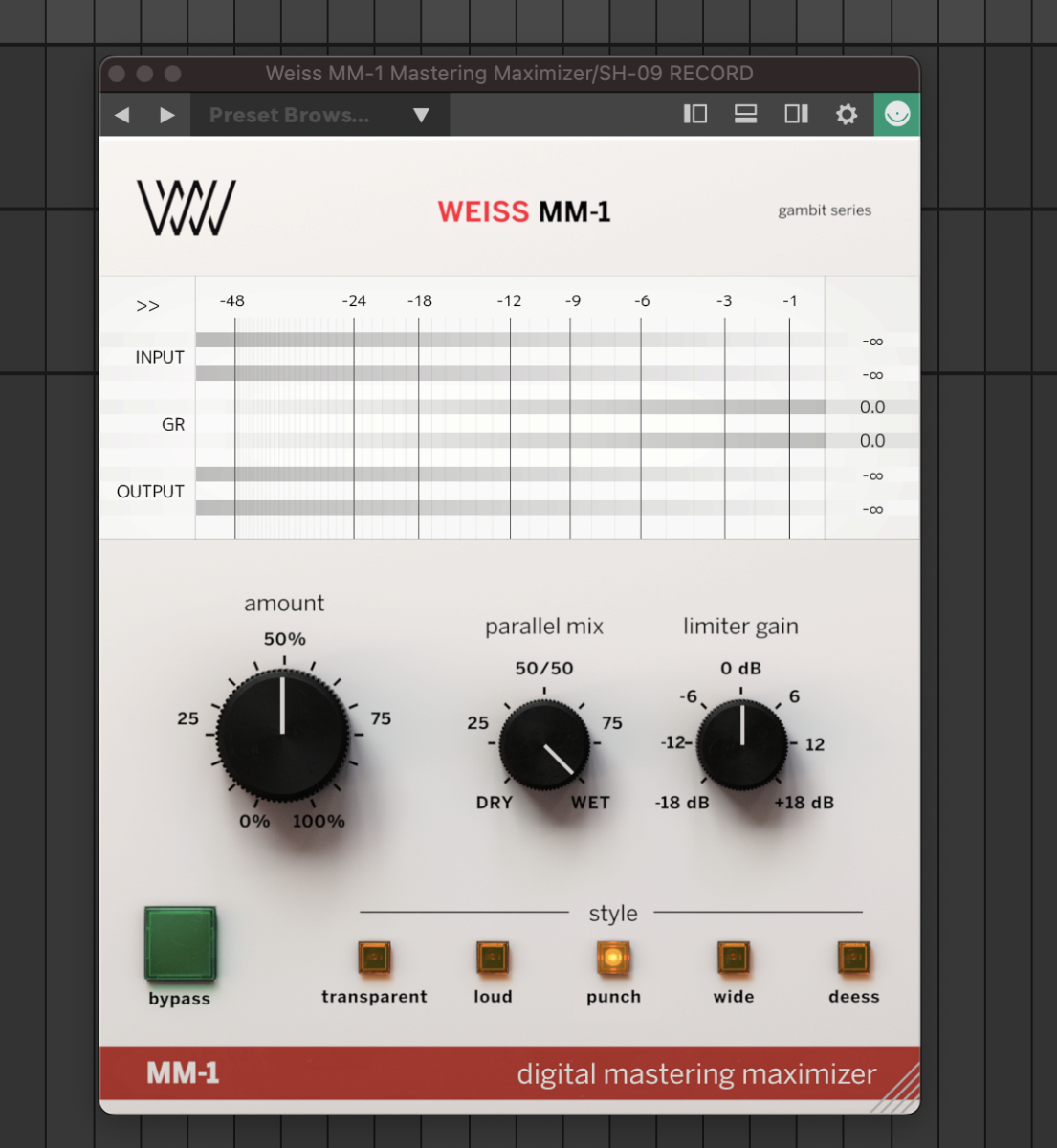The width and height of the screenshot is (1057, 1148).
Task: Click the MM-1 footer label
Action: [183, 1073]
